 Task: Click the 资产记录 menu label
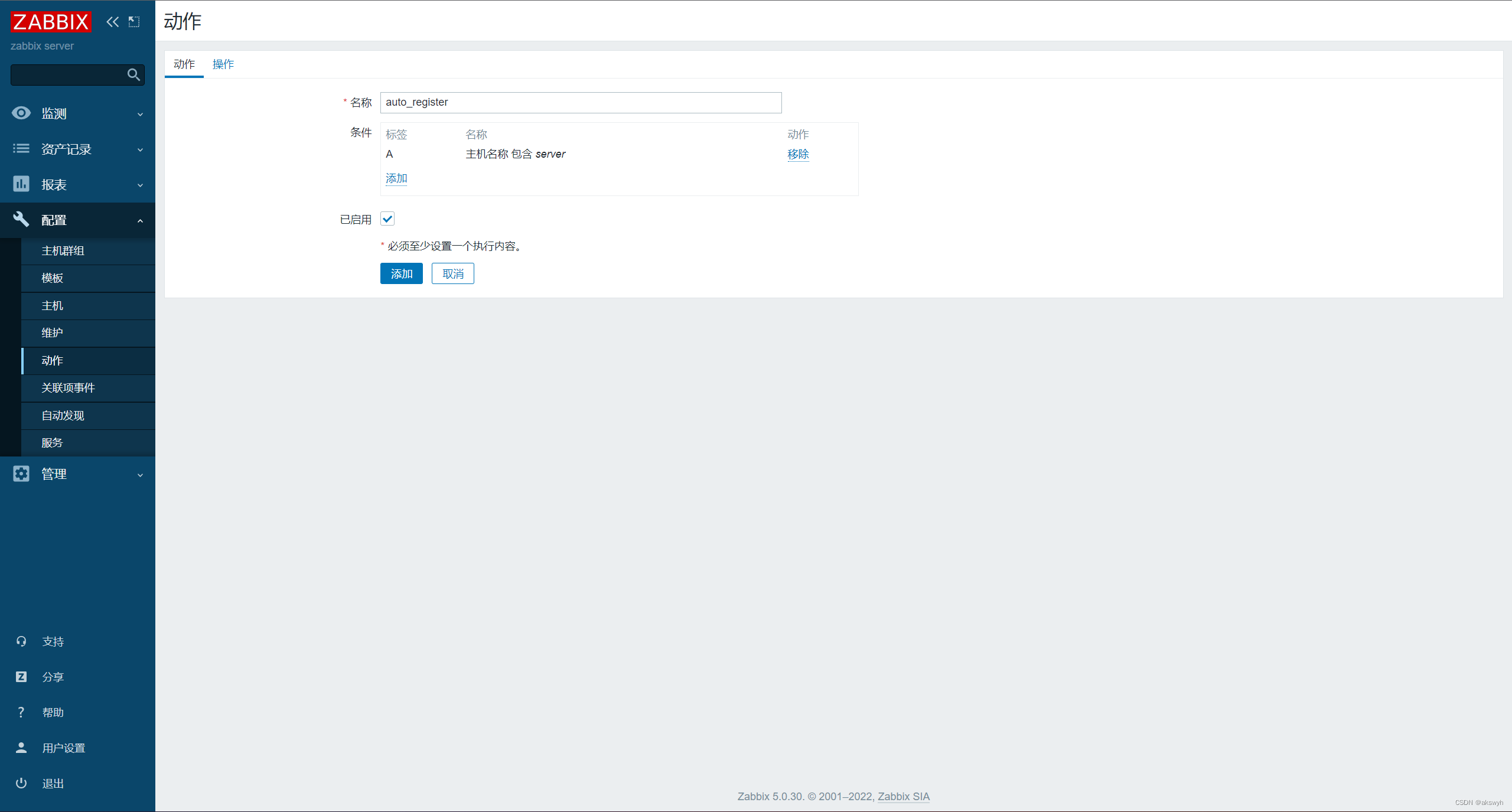tap(66, 149)
